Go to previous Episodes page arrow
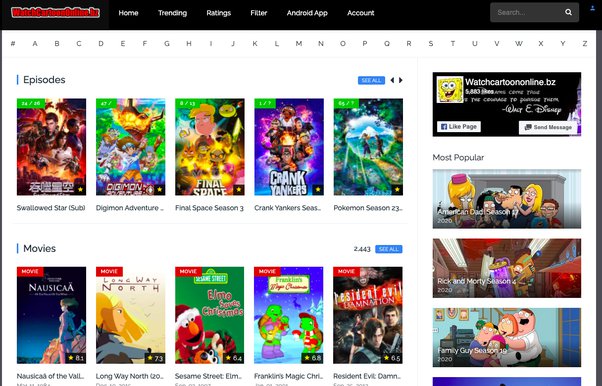This screenshot has width=602, height=386. click(x=392, y=80)
